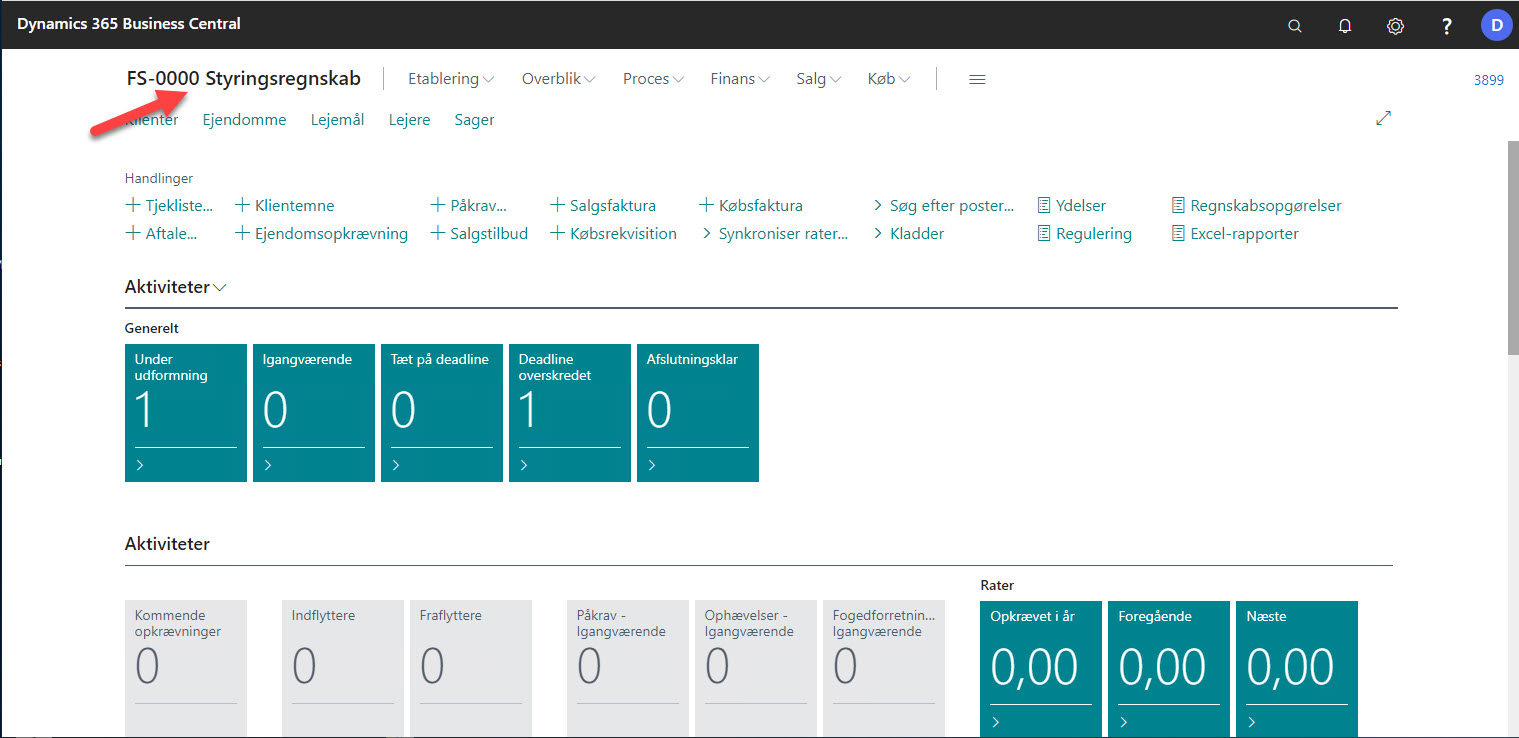Open the Fogedforretninger Igangværende tile
1519x738 pixels.
click(884, 669)
